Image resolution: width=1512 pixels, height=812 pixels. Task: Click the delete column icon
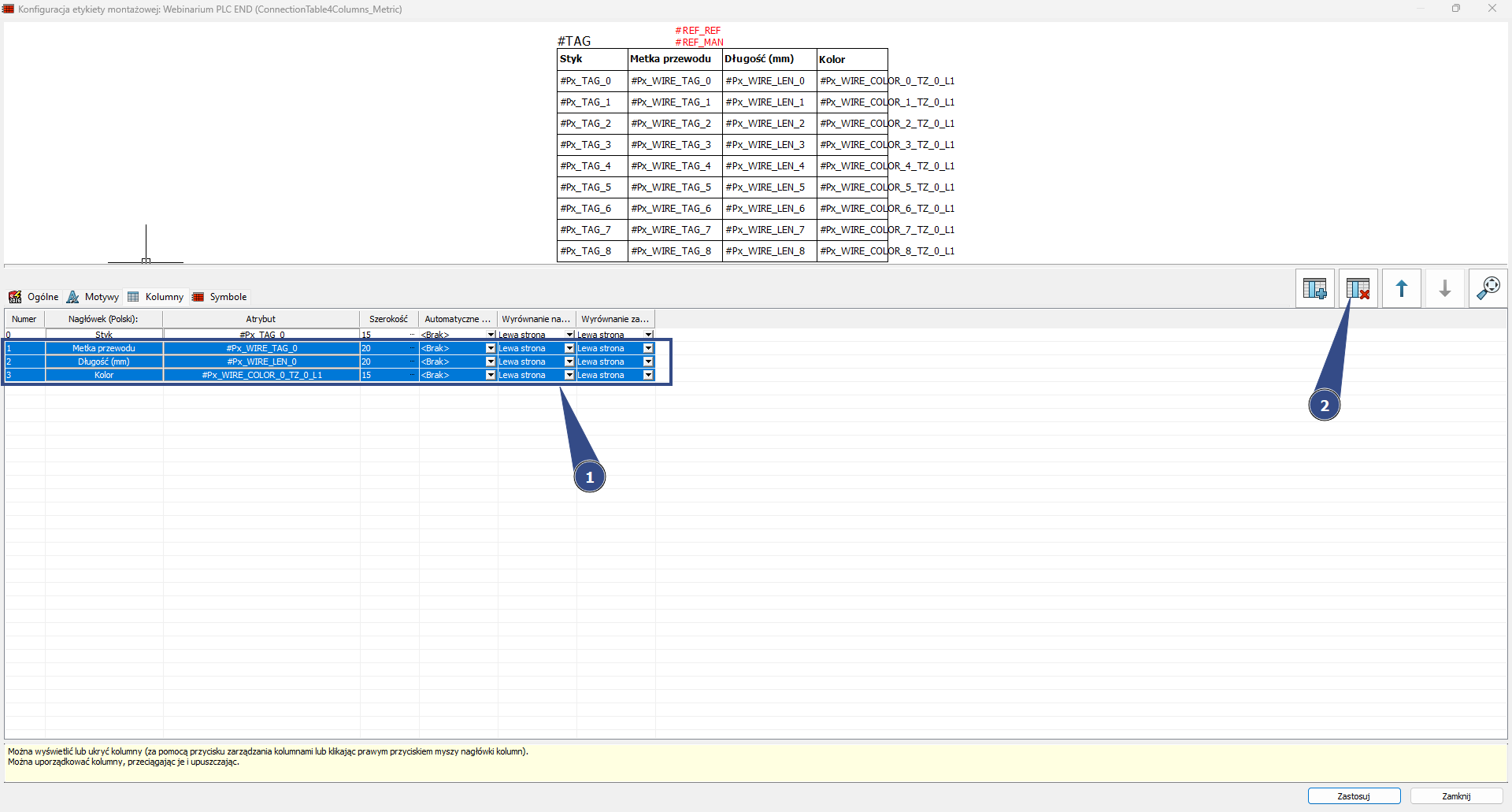[1358, 289]
